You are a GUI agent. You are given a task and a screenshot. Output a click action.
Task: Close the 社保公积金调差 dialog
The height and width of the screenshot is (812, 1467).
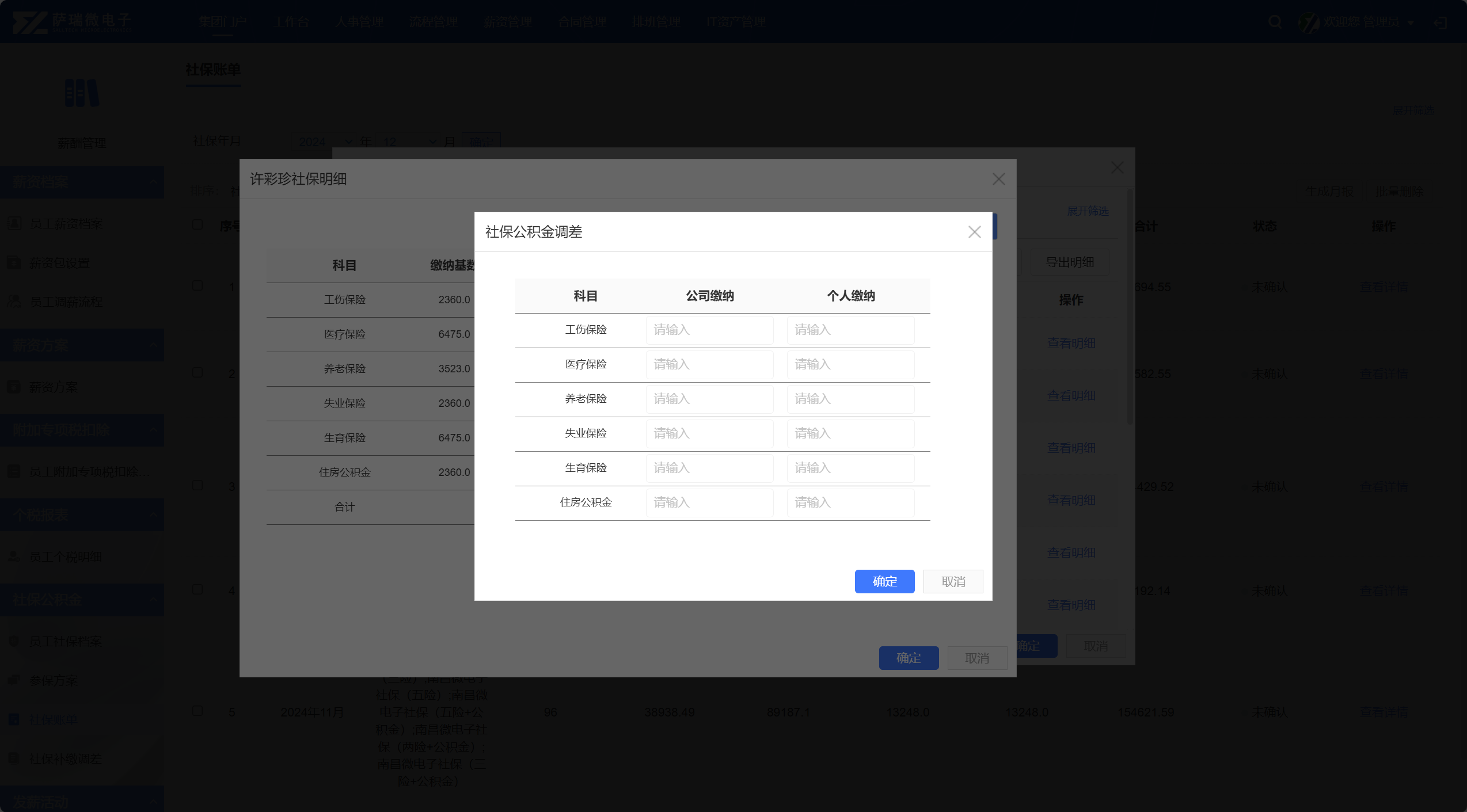pyautogui.click(x=974, y=232)
